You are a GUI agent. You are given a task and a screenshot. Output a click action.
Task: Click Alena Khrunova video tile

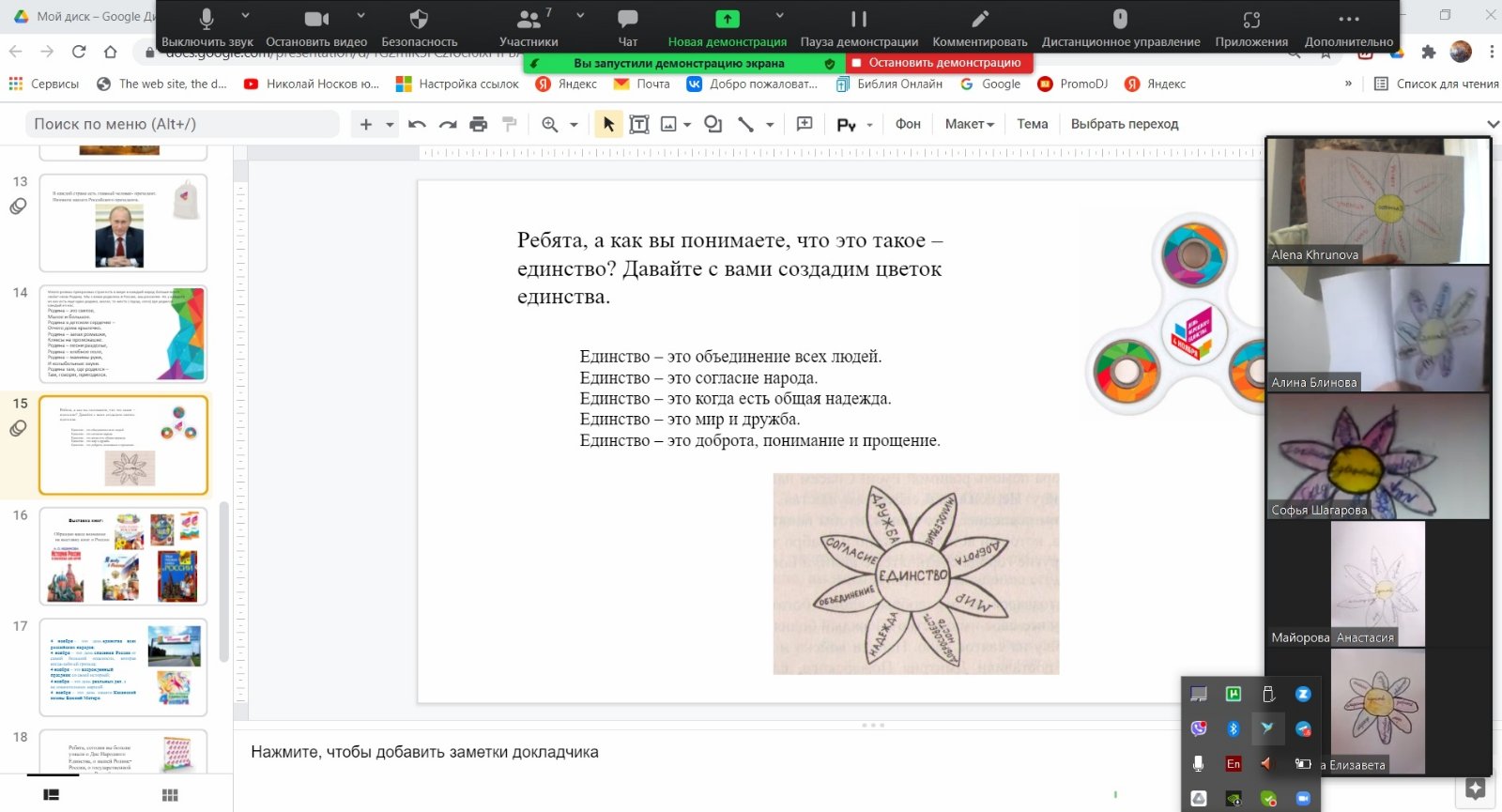(x=1378, y=201)
